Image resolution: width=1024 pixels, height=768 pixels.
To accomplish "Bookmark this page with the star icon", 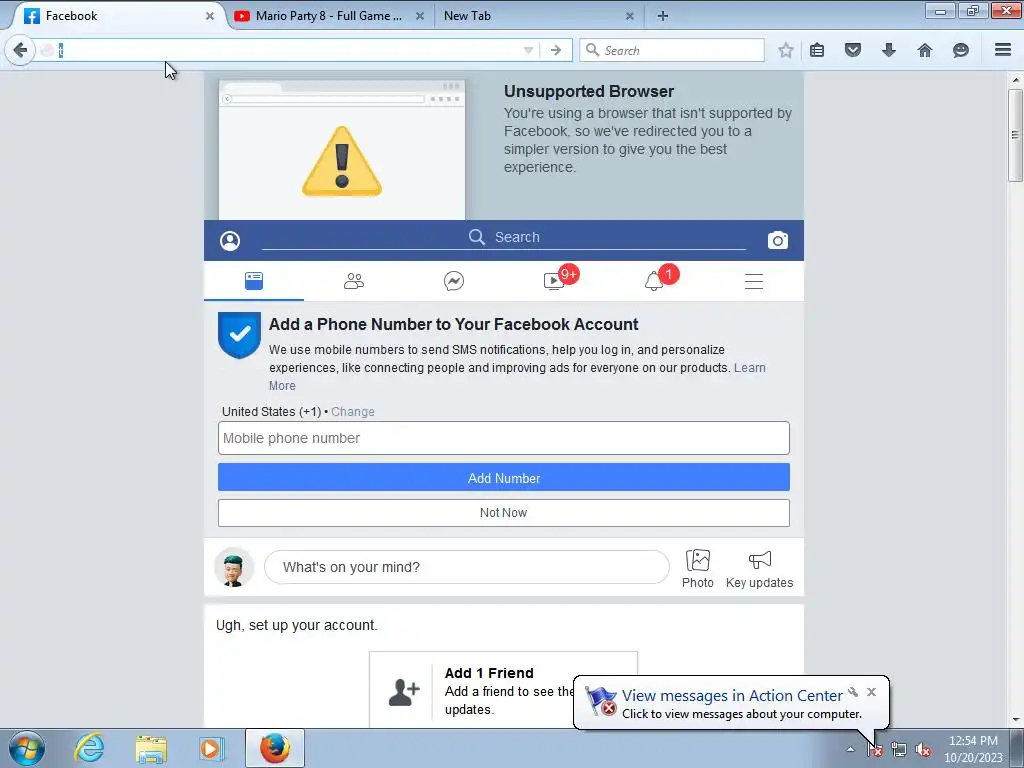I will click(x=786, y=50).
